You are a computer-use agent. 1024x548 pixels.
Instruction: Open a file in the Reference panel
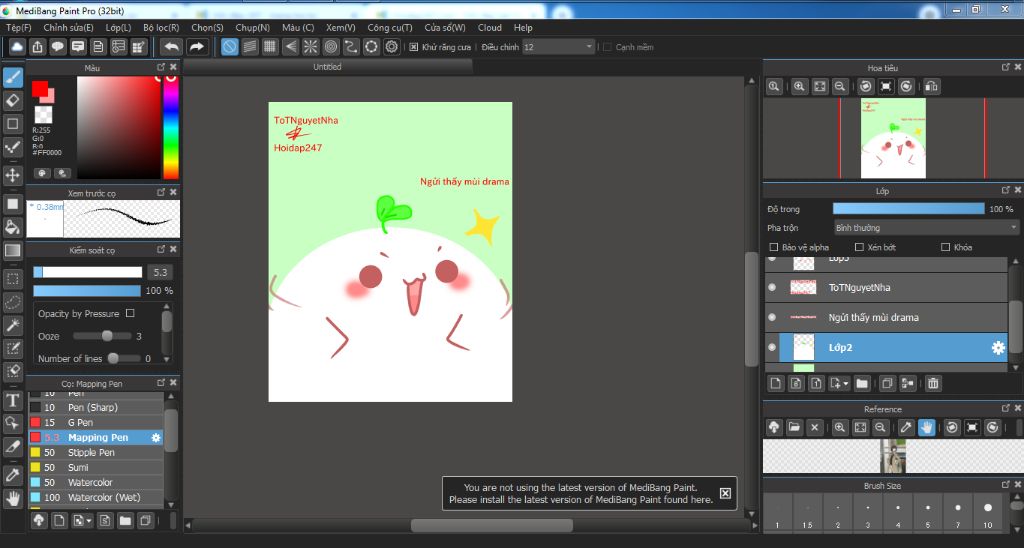[x=794, y=427]
